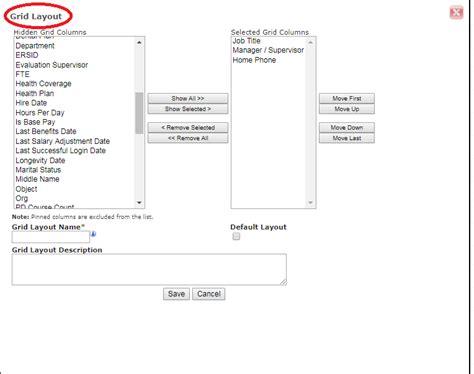Click Move First button
The image size is (474, 374).
347,98
